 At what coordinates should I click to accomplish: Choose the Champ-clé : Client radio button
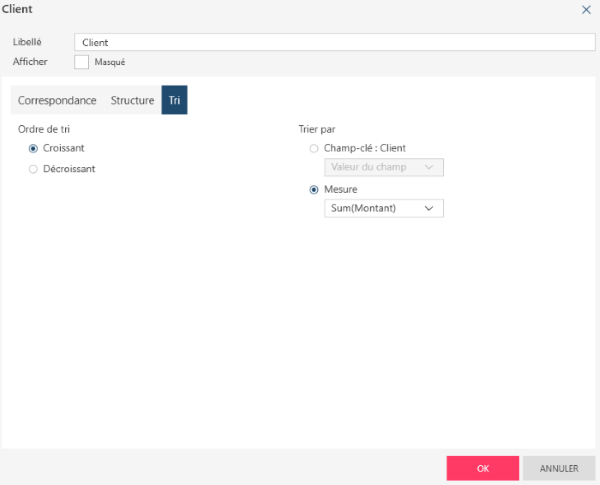(315, 148)
